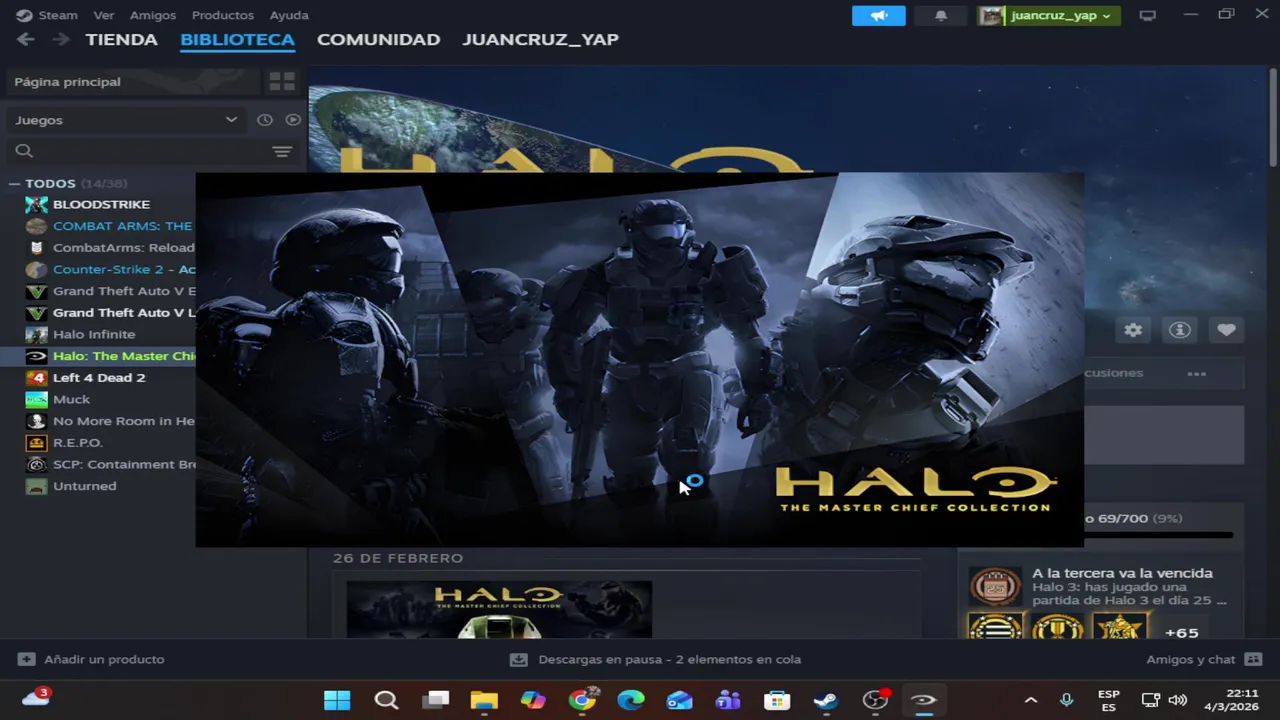Select Muck in the game list
This screenshot has width=1280, height=720.
(x=71, y=399)
